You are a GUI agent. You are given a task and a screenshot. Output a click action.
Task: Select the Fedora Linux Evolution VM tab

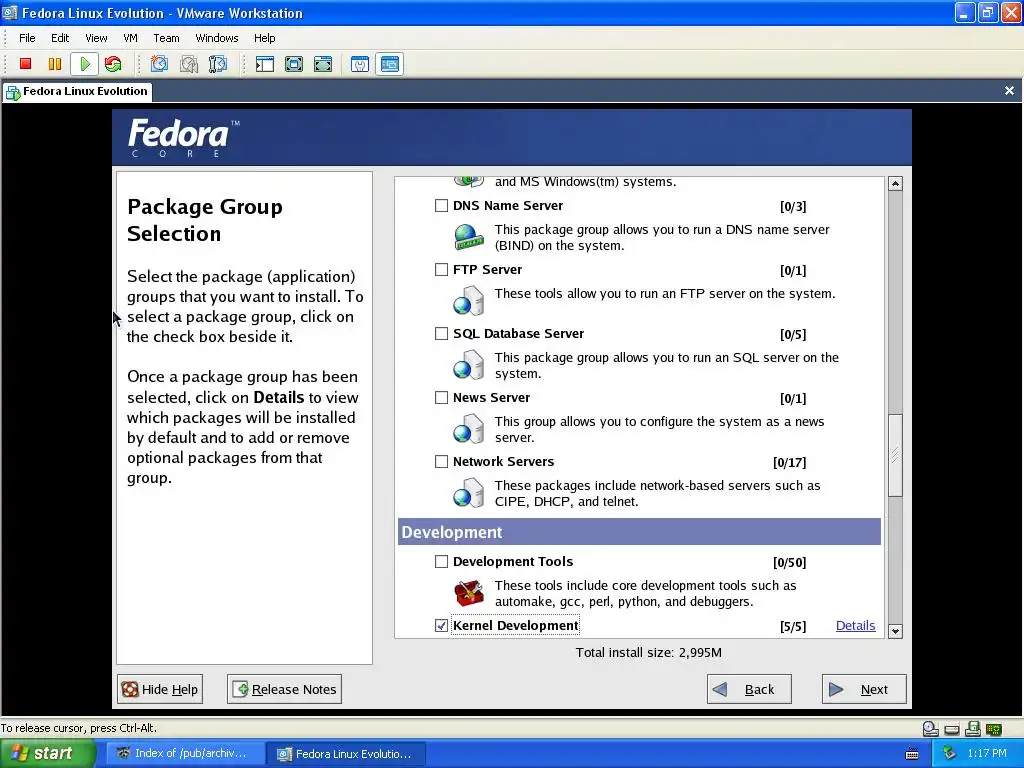[x=78, y=91]
